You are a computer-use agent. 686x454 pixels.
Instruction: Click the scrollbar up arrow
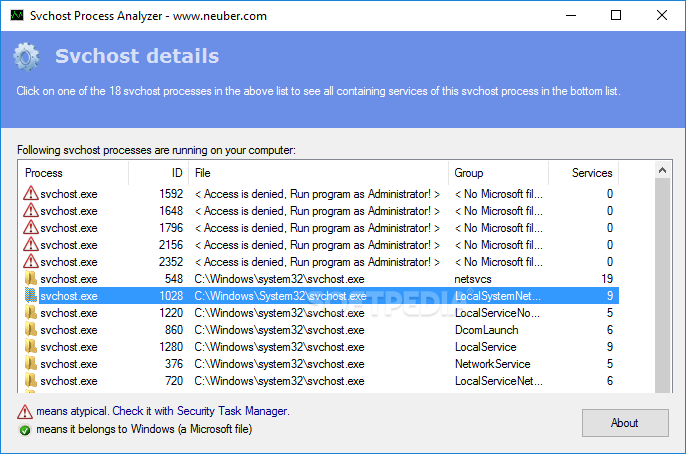(662, 171)
